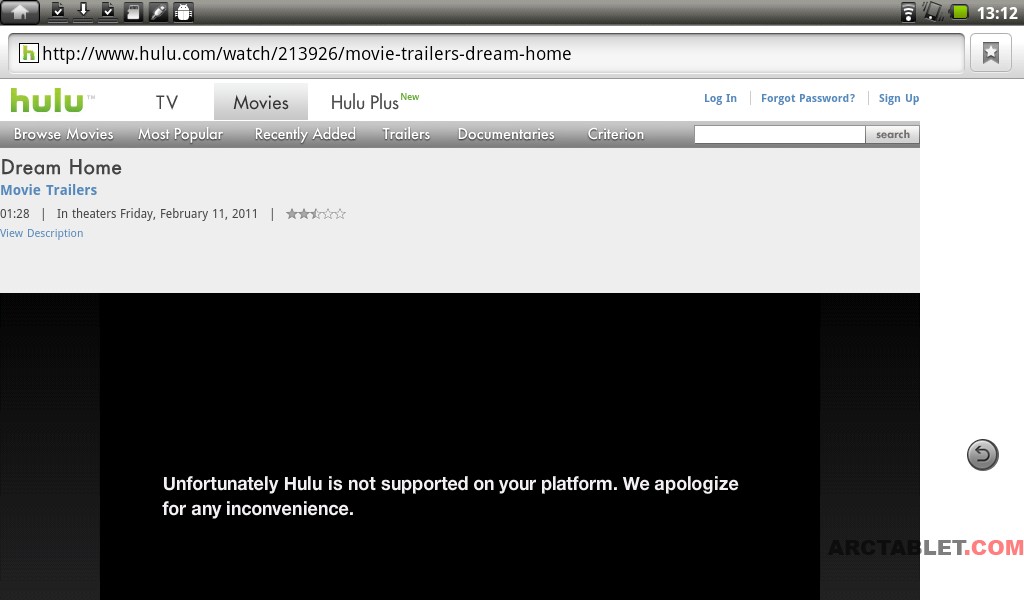Click the search button
1024x600 pixels.
pos(893,134)
